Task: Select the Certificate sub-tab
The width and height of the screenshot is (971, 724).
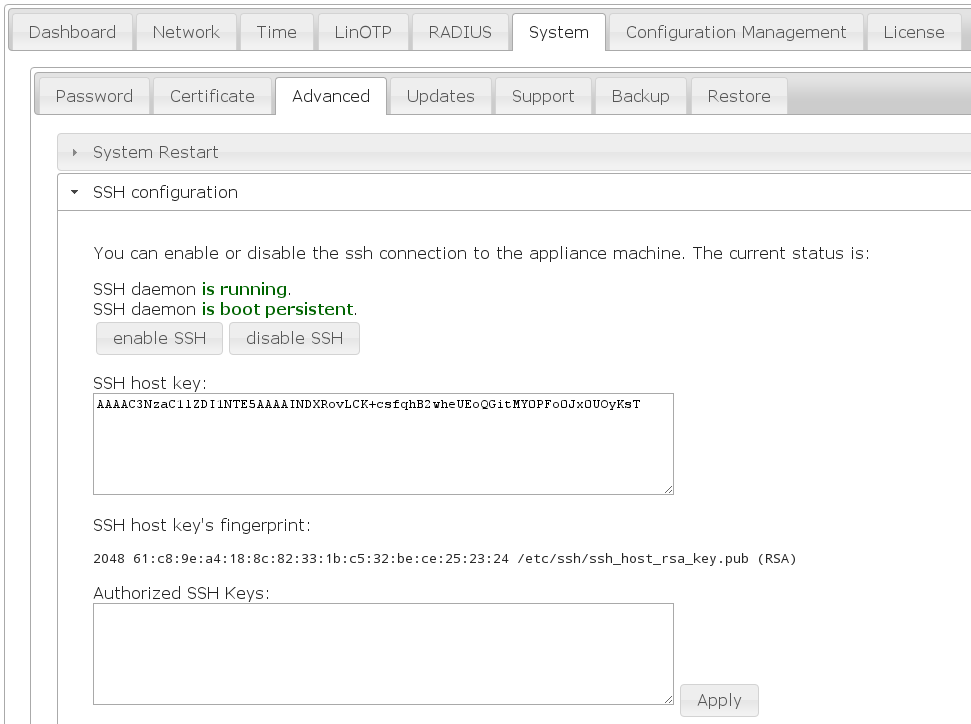Action: 212,96
